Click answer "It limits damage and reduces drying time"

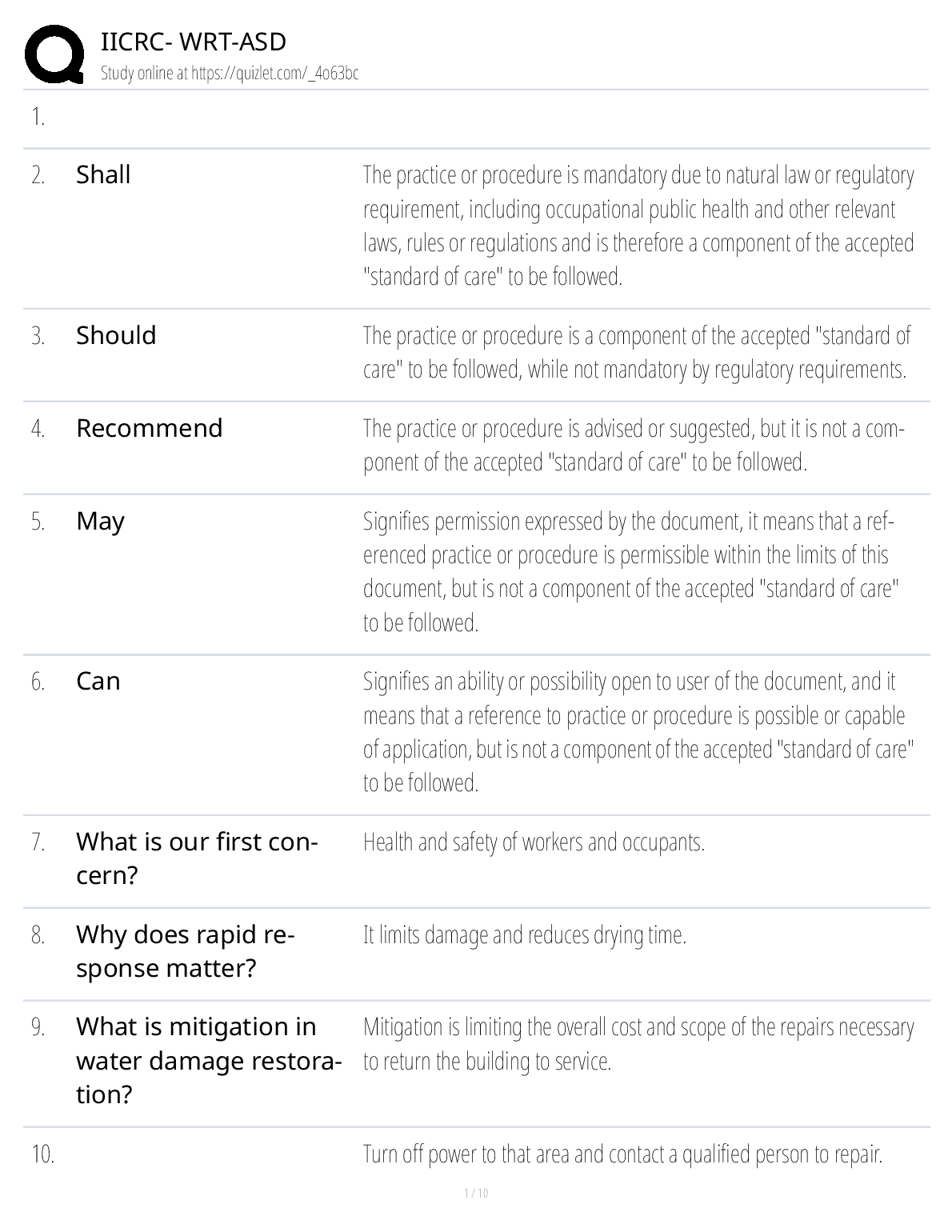(524, 934)
